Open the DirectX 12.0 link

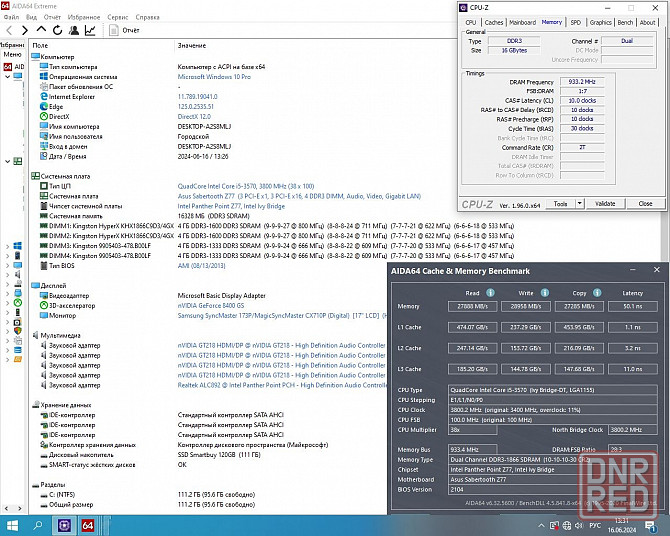click(194, 117)
